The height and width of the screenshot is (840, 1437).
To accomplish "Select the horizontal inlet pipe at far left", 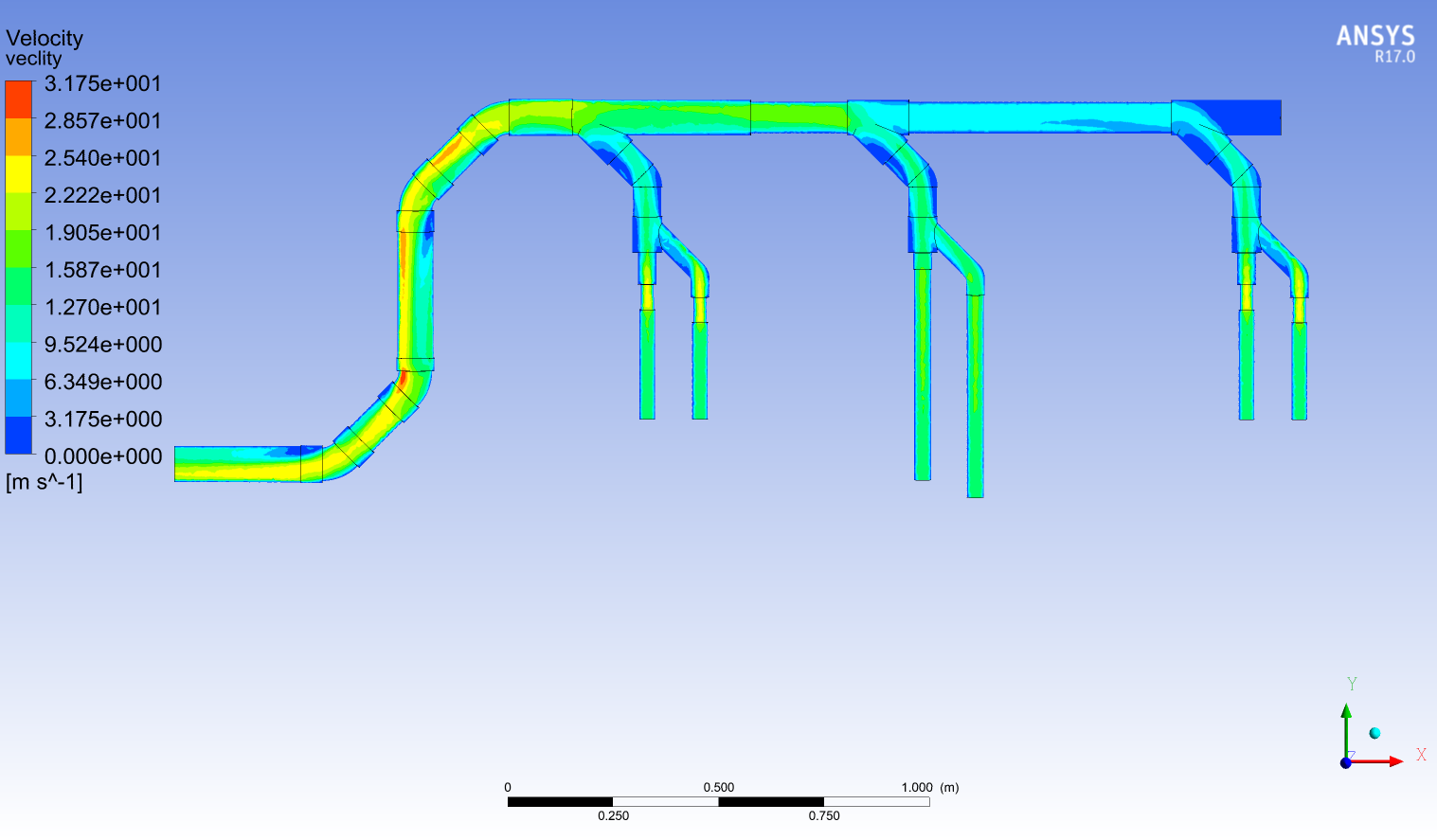I will pos(237,464).
